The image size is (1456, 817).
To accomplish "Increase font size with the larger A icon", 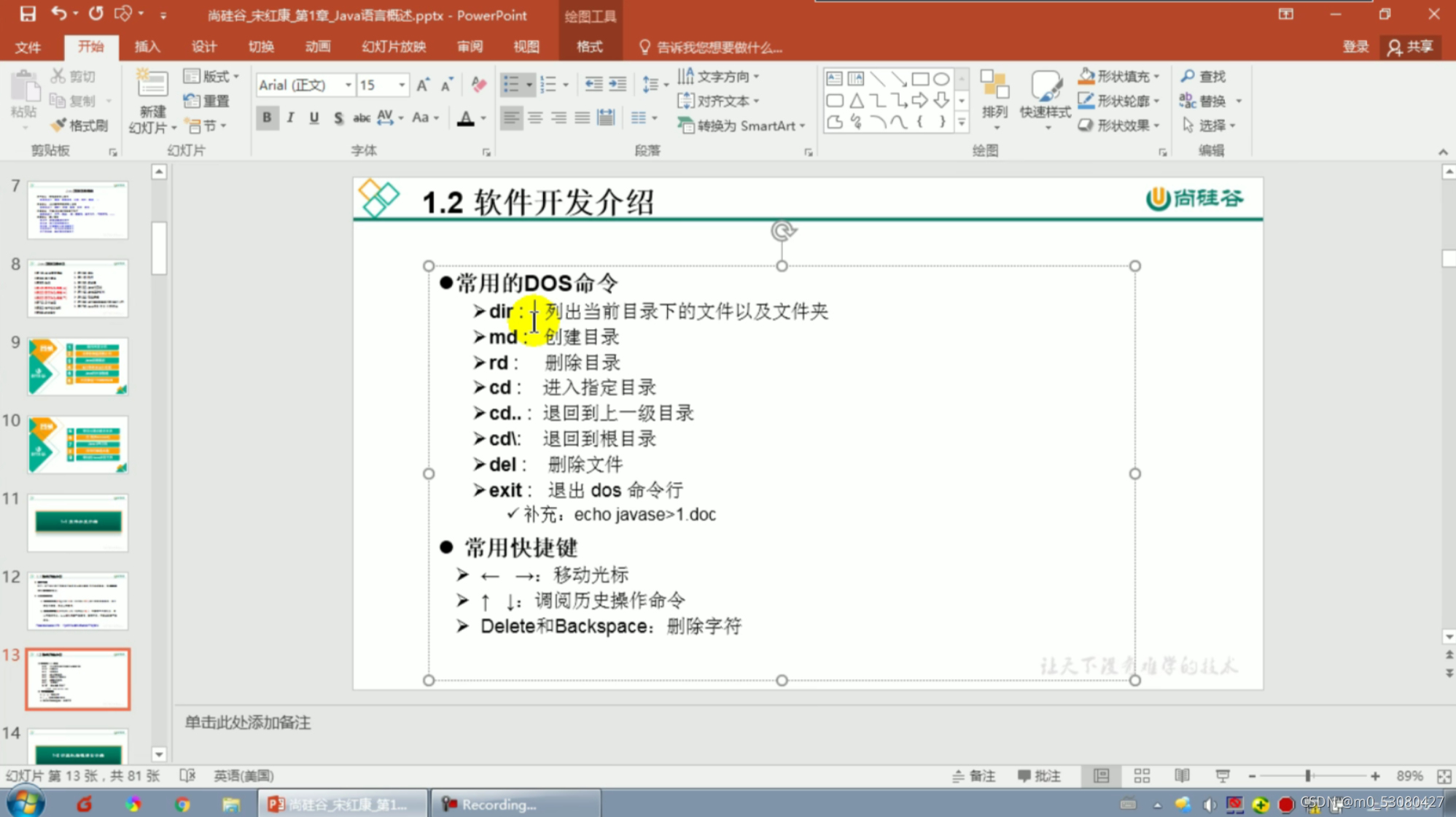I will click(x=423, y=85).
